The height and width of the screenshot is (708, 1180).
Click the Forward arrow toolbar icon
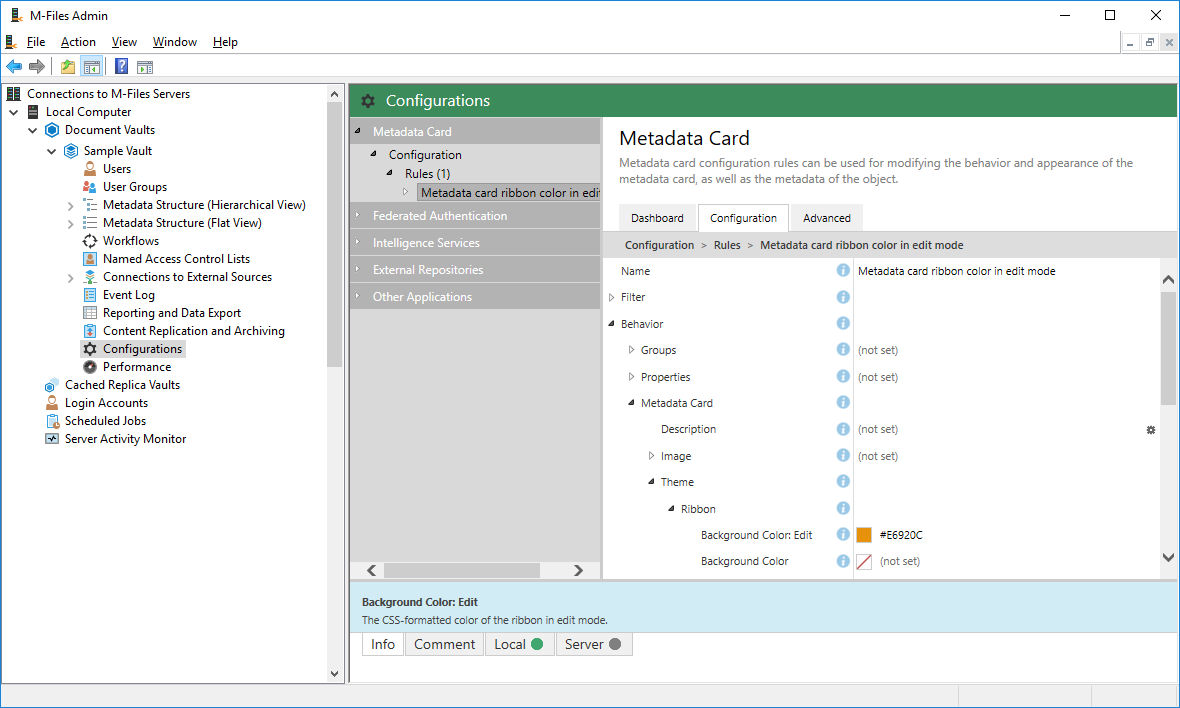point(36,67)
